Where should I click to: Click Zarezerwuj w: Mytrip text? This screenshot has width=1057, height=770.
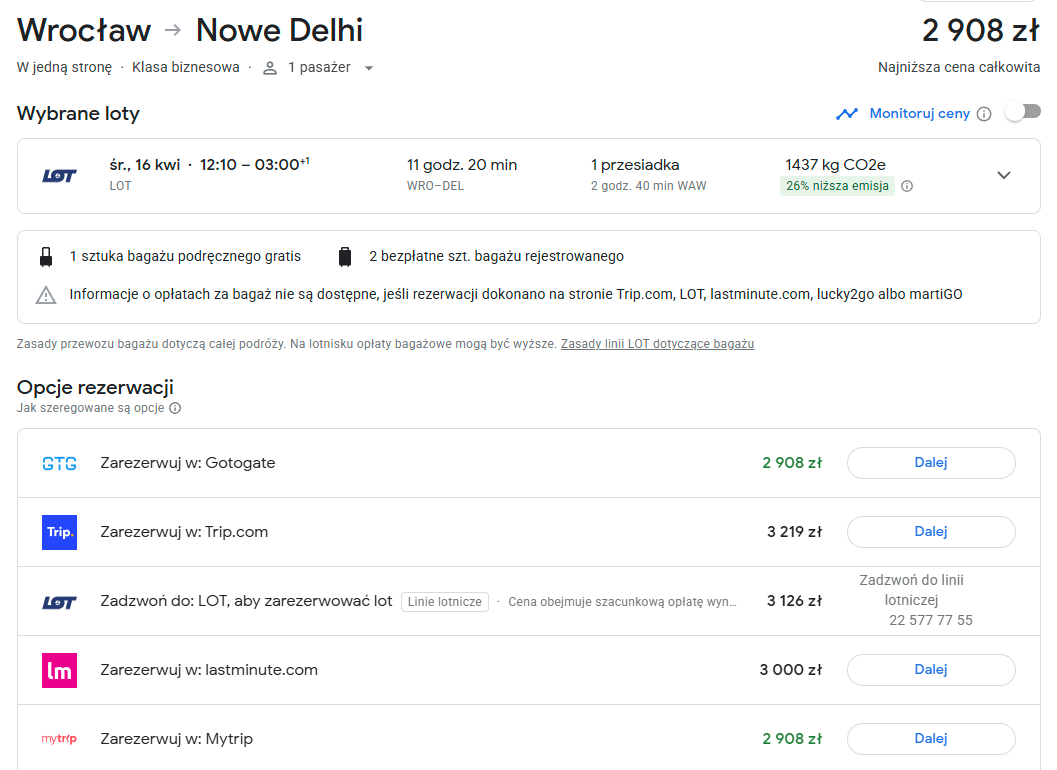[x=177, y=739]
